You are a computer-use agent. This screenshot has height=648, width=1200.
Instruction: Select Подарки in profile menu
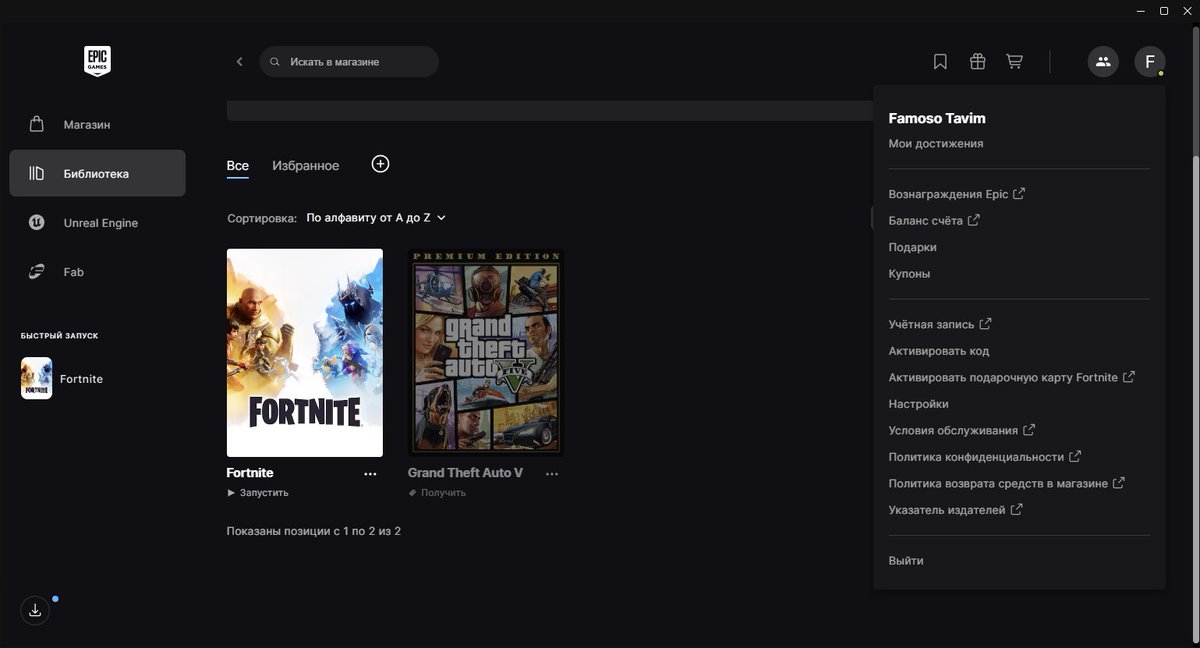pyautogui.click(x=912, y=247)
